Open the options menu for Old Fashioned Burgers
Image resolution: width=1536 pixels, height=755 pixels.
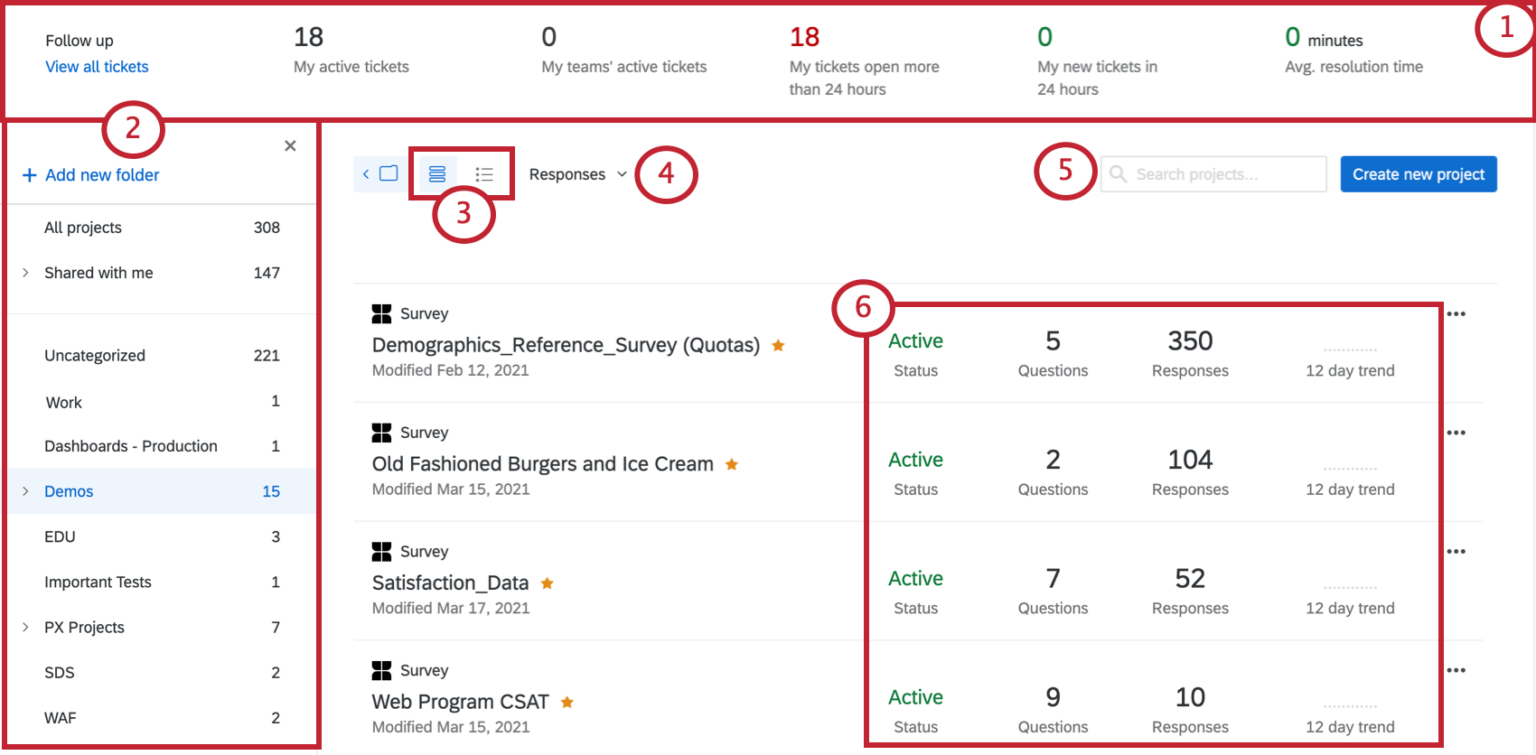(x=1456, y=432)
